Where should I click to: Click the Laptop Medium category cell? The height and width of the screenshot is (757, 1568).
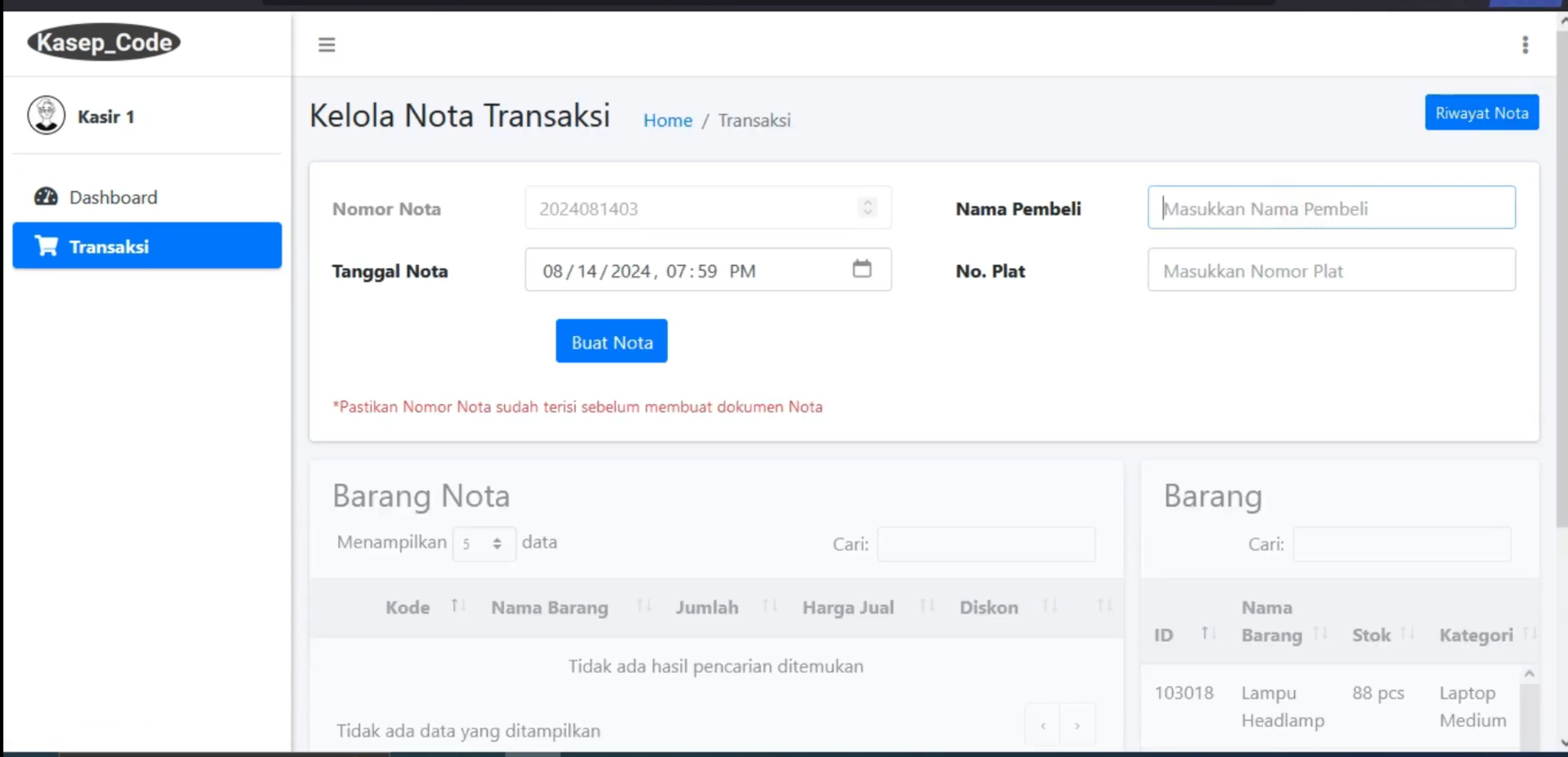(x=1472, y=706)
